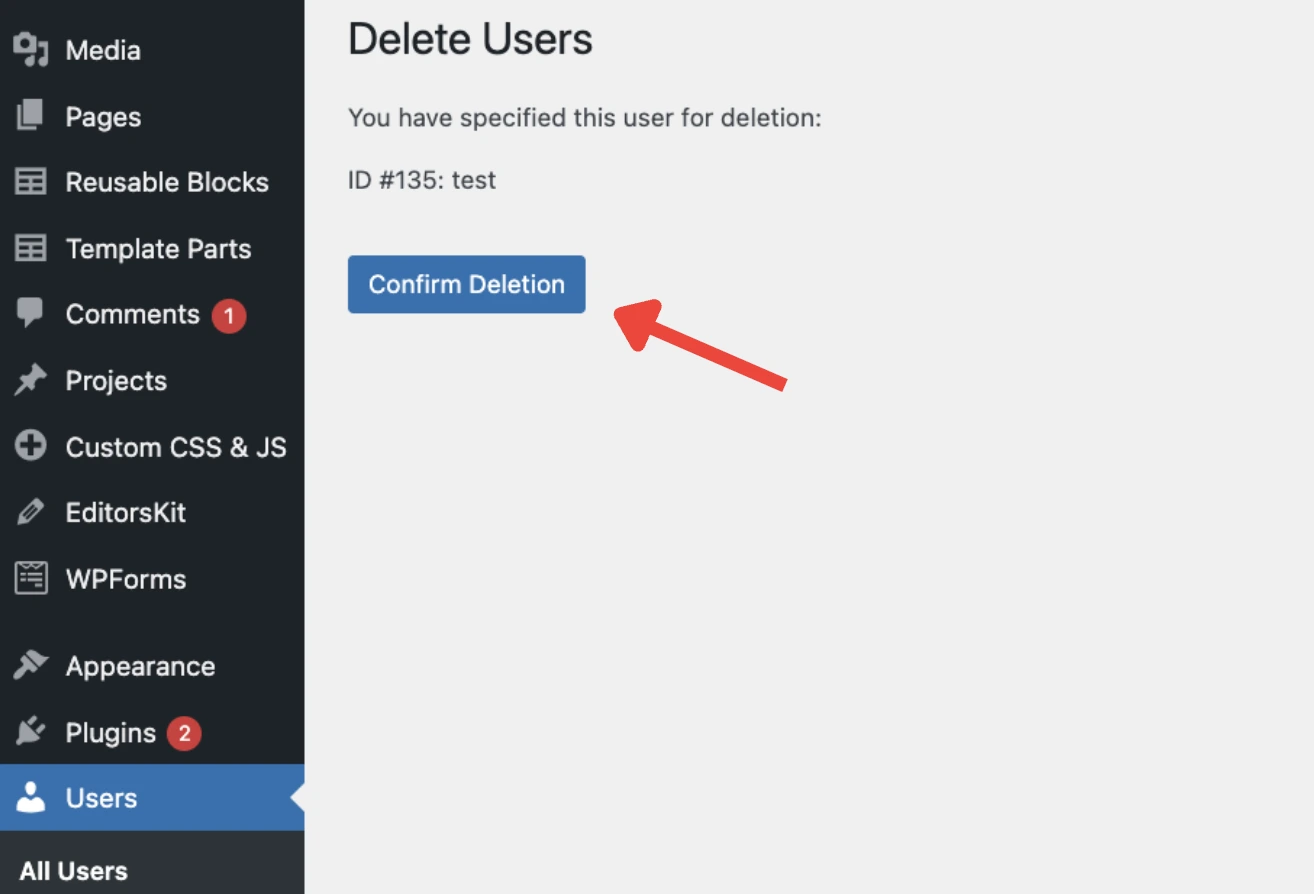The image size is (1314, 894).
Task: Click the Reusable Blocks table icon
Action: (31, 182)
